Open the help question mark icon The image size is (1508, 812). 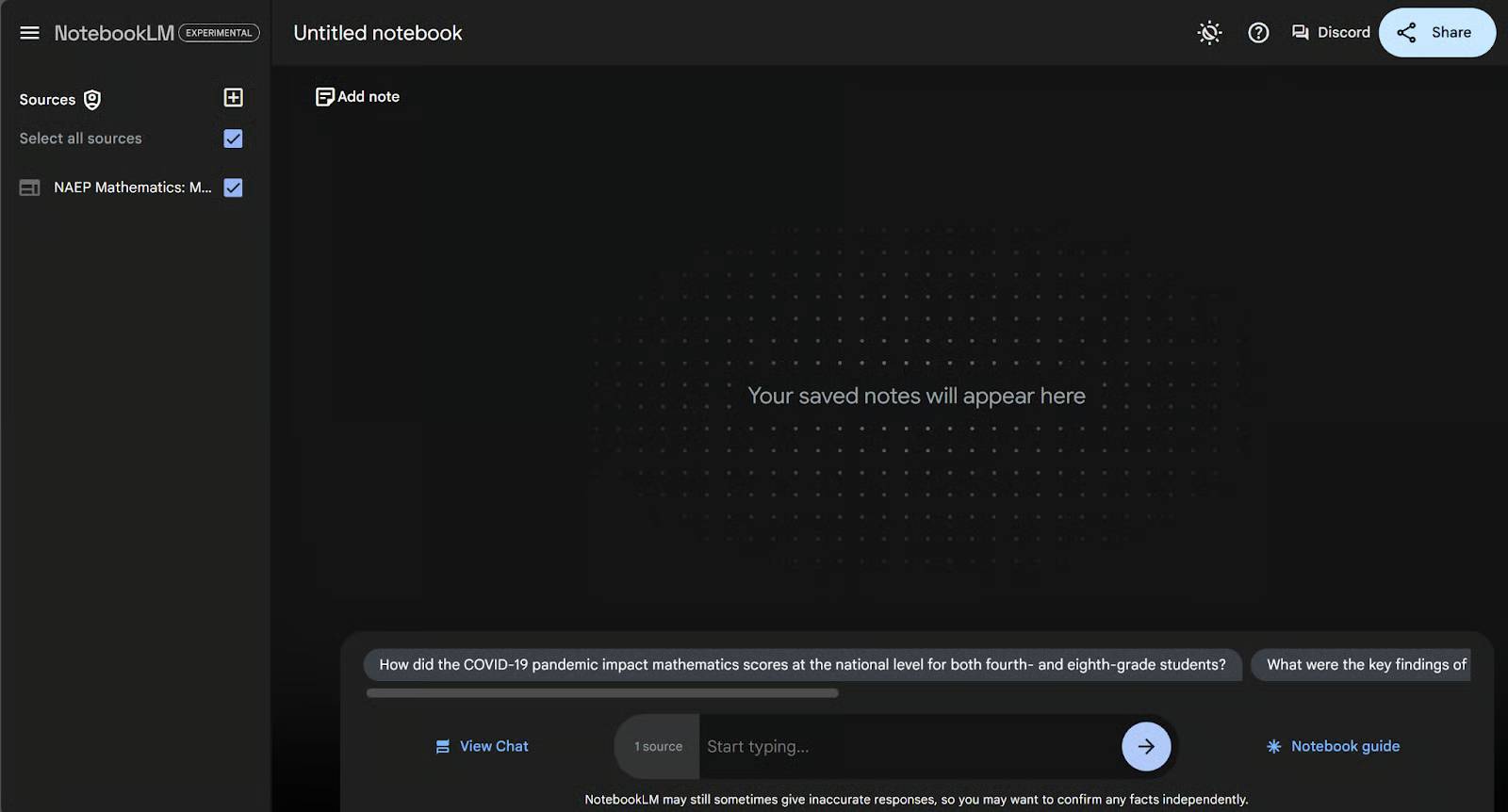[1258, 33]
